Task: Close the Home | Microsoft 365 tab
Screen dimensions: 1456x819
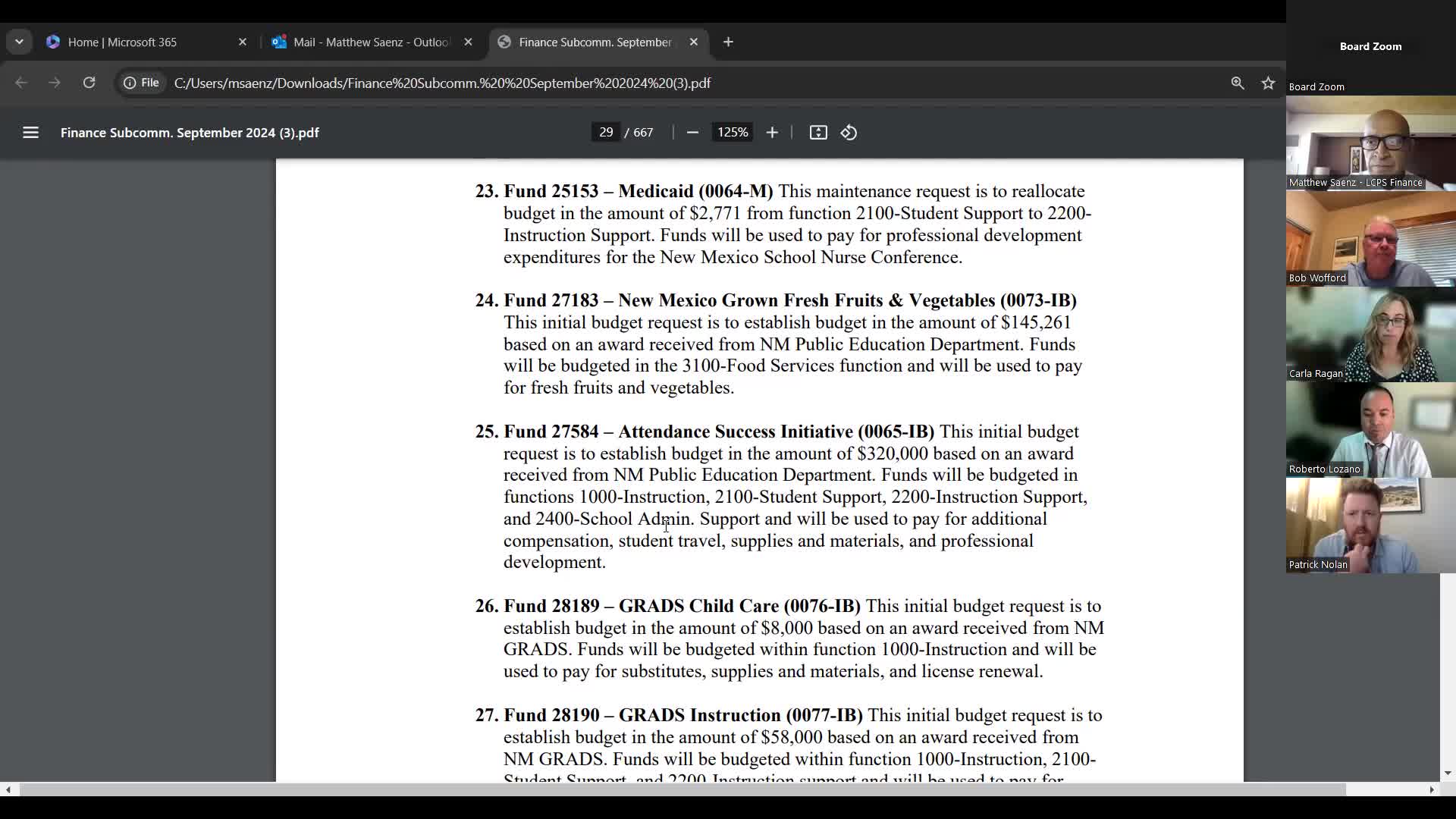Action: pyautogui.click(x=243, y=42)
